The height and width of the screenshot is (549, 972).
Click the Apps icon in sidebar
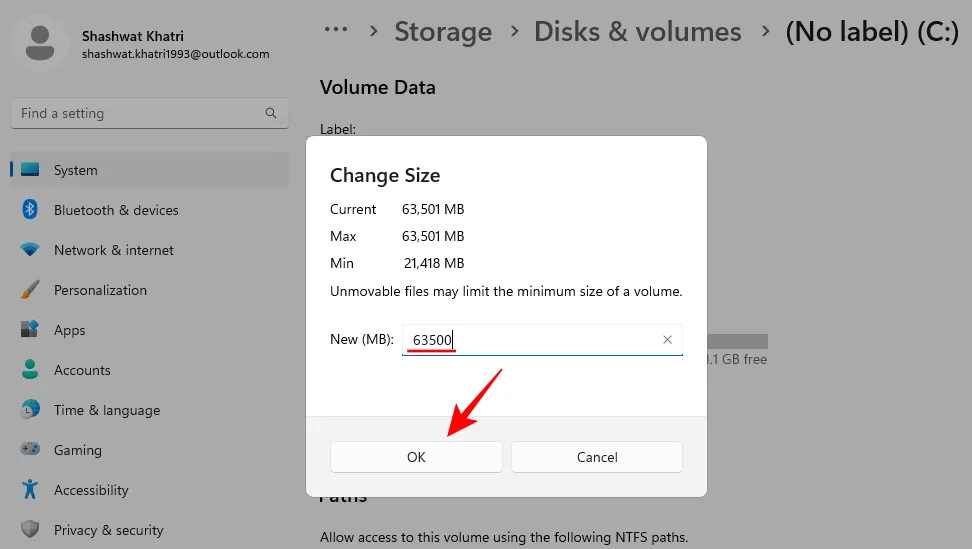pos(30,329)
